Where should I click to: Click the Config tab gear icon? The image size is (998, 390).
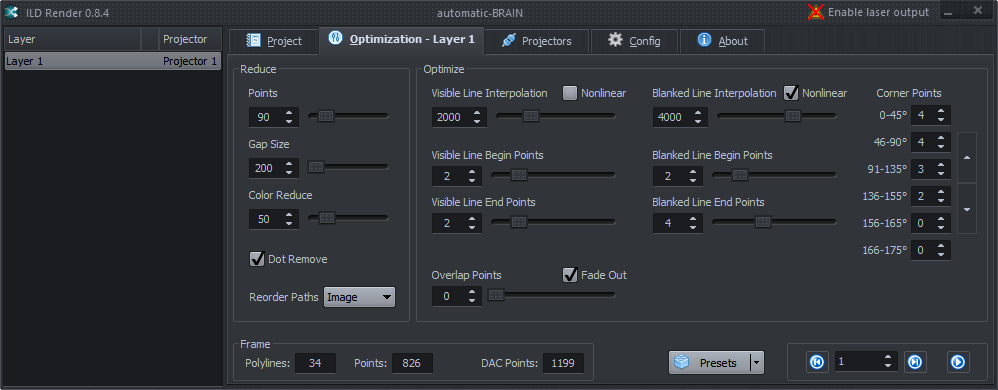pos(615,39)
